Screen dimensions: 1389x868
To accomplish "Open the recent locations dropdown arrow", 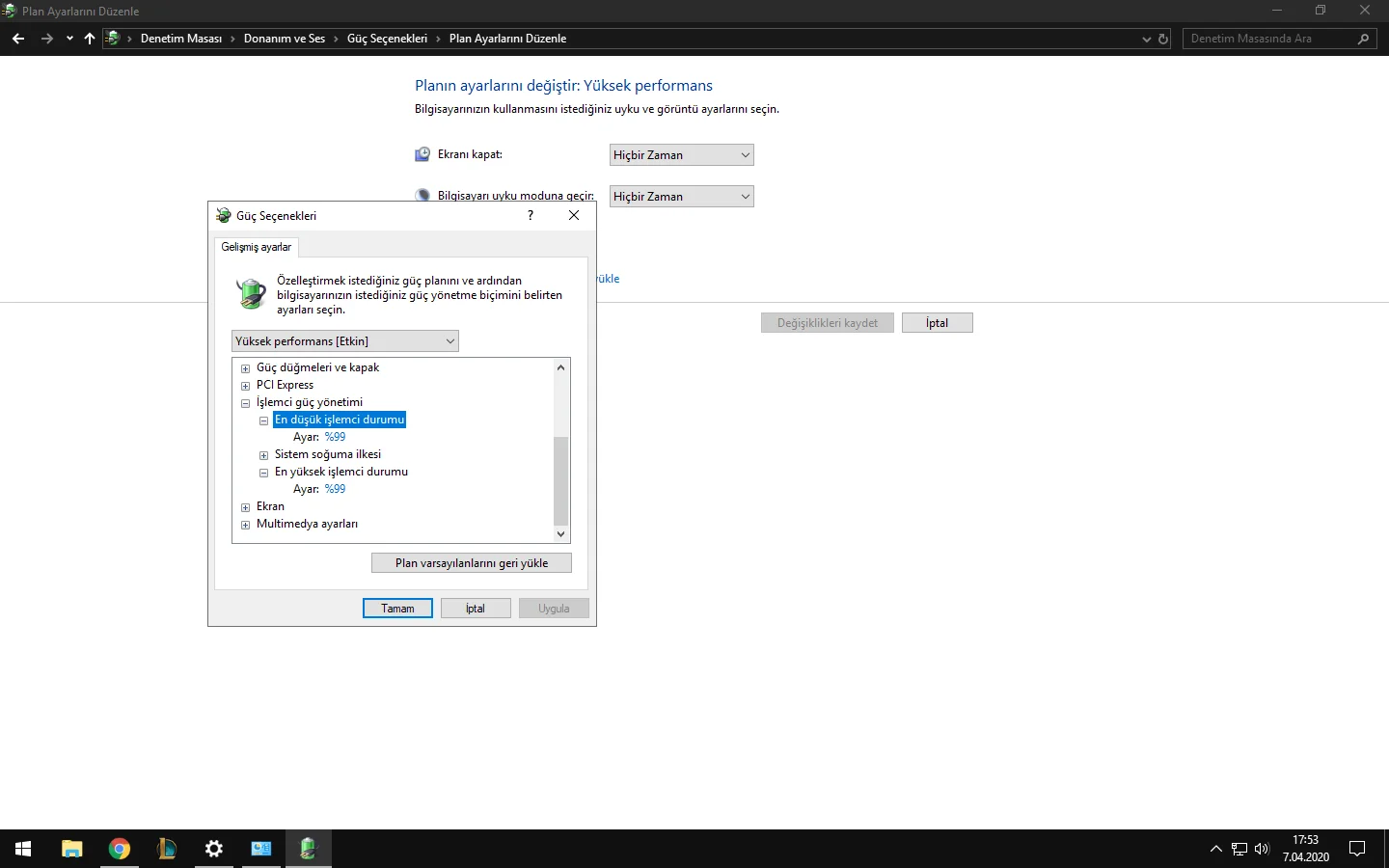I will coord(69,39).
